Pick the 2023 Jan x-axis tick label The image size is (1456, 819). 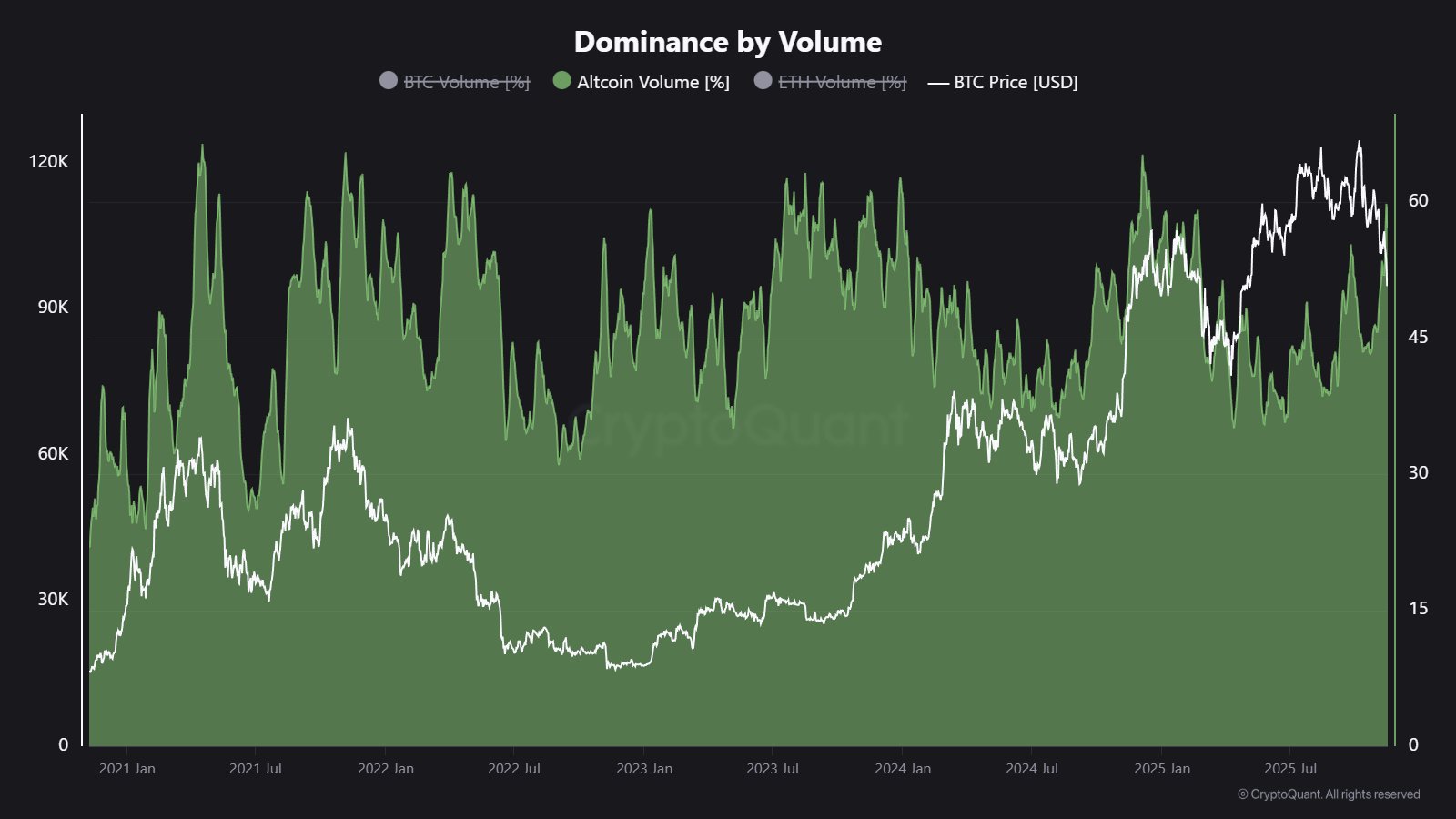coord(644,769)
